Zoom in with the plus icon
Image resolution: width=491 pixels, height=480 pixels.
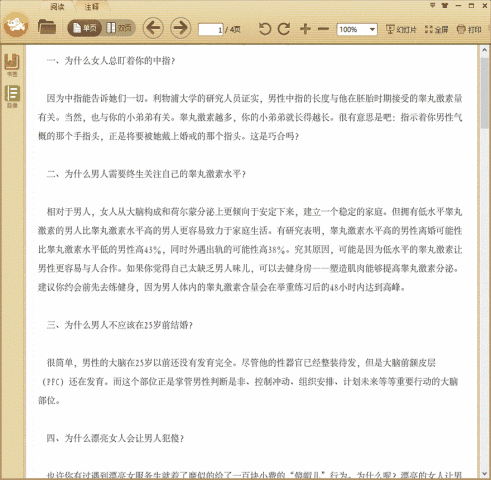pyautogui.click(x=305, y=29)
